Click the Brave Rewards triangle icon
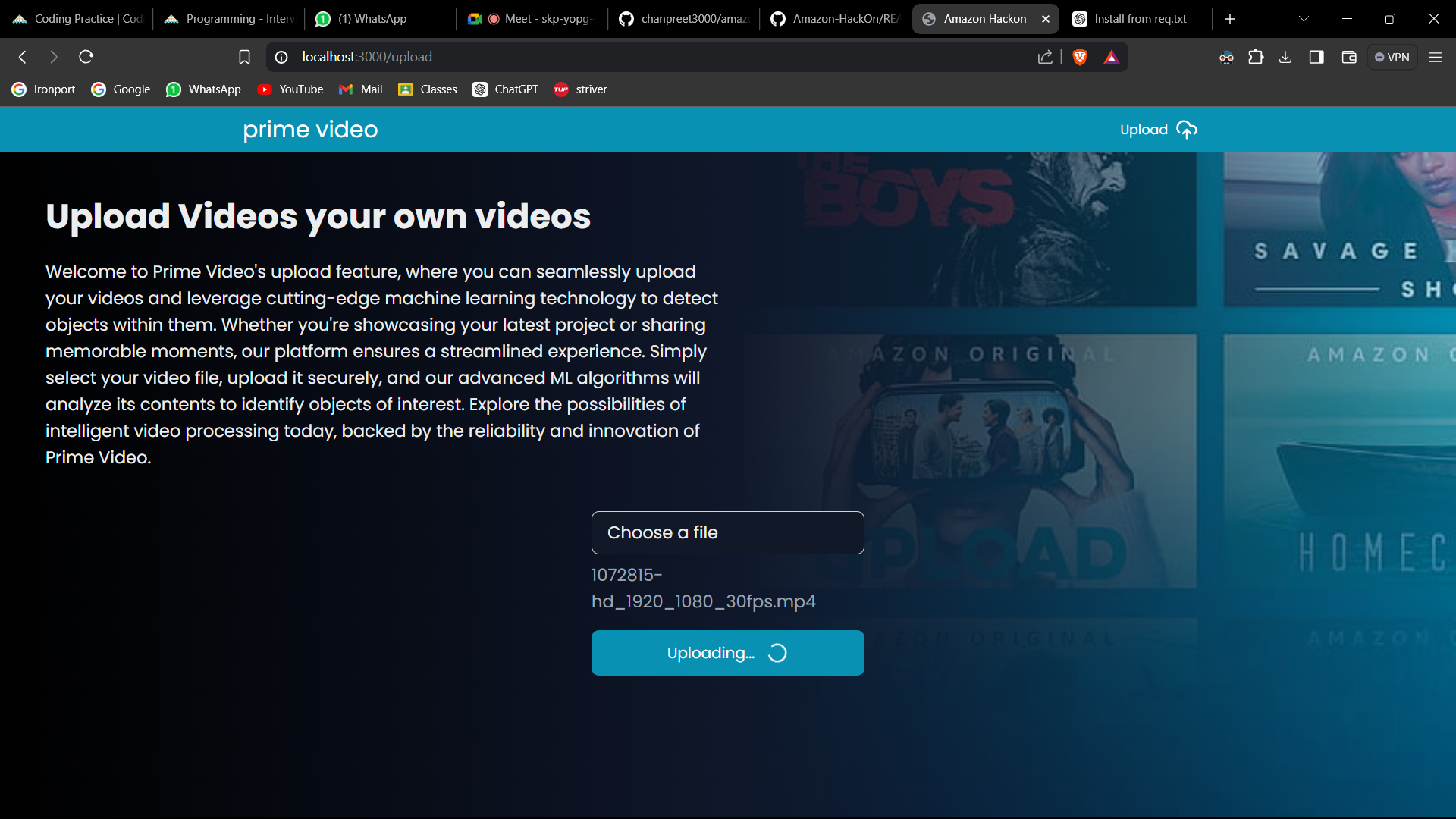This screenshot has height=819, width=1456. [1111, 57]
